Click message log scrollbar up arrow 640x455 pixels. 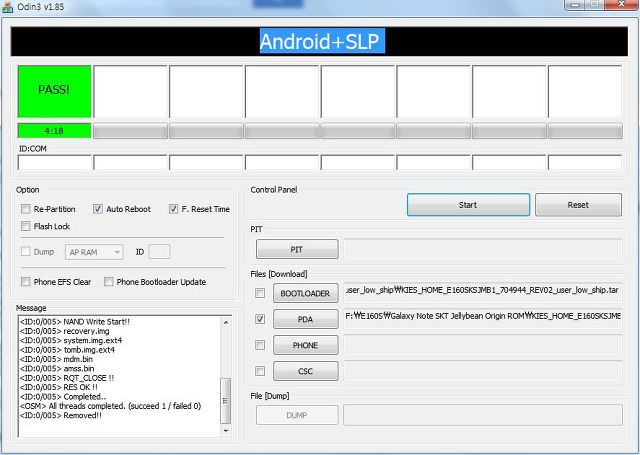[226, 322]
